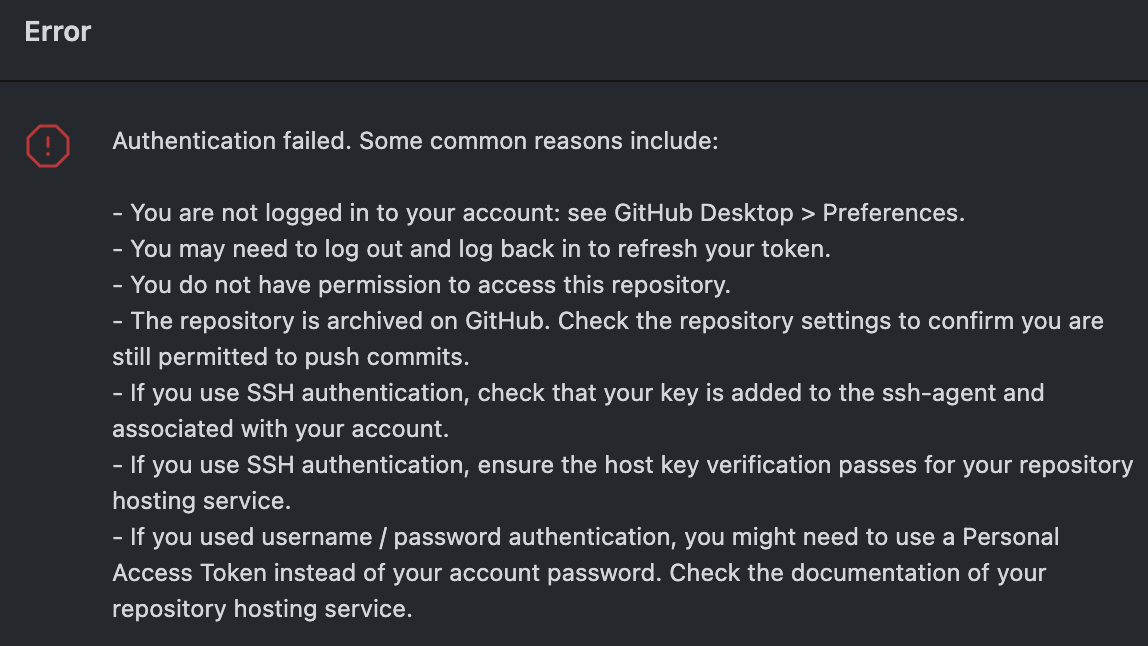Click the Authentication failed heading
This screenshot has width=1148, height=646.
pyautogui.click(x=227, y=140)
